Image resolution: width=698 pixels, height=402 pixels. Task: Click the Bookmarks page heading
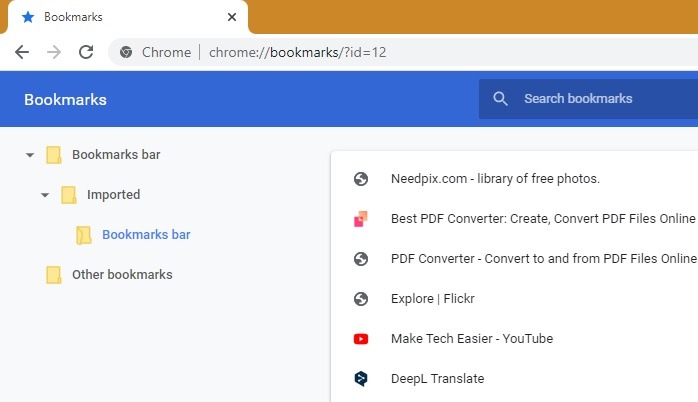(65, 100)
